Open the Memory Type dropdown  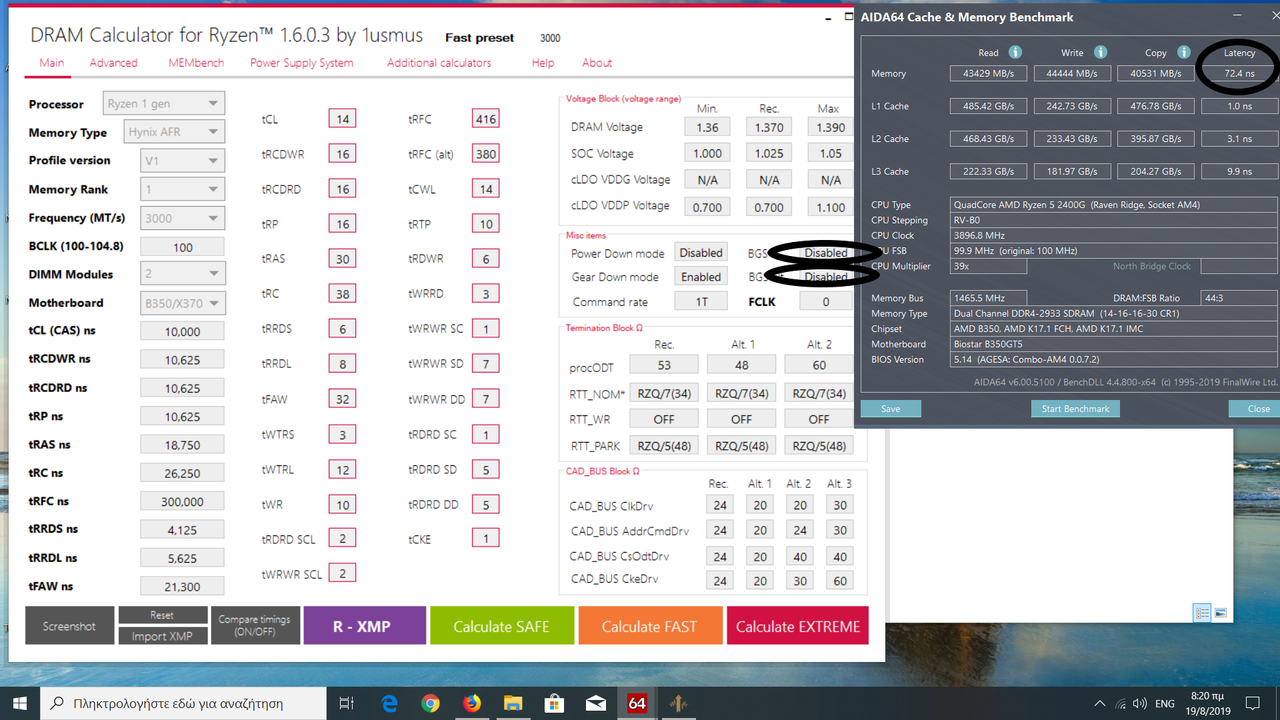click(174, 131)
